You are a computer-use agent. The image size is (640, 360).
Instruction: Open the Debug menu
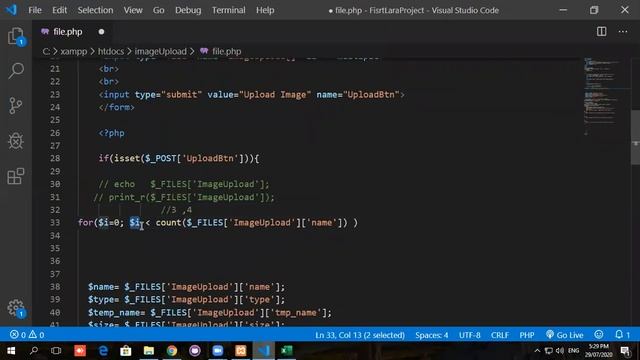[x=188, y=10]
